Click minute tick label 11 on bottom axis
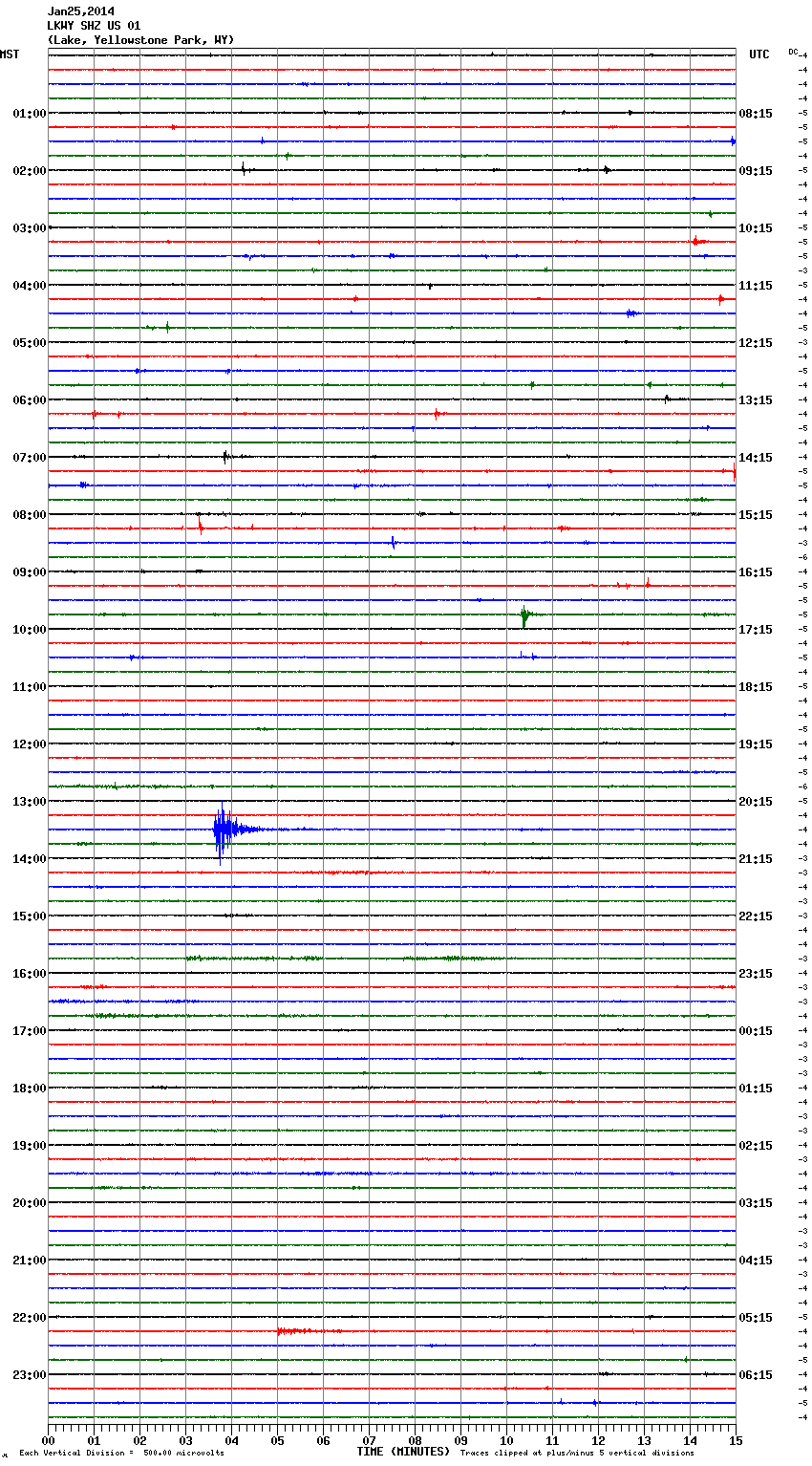 coord(552,1440)
